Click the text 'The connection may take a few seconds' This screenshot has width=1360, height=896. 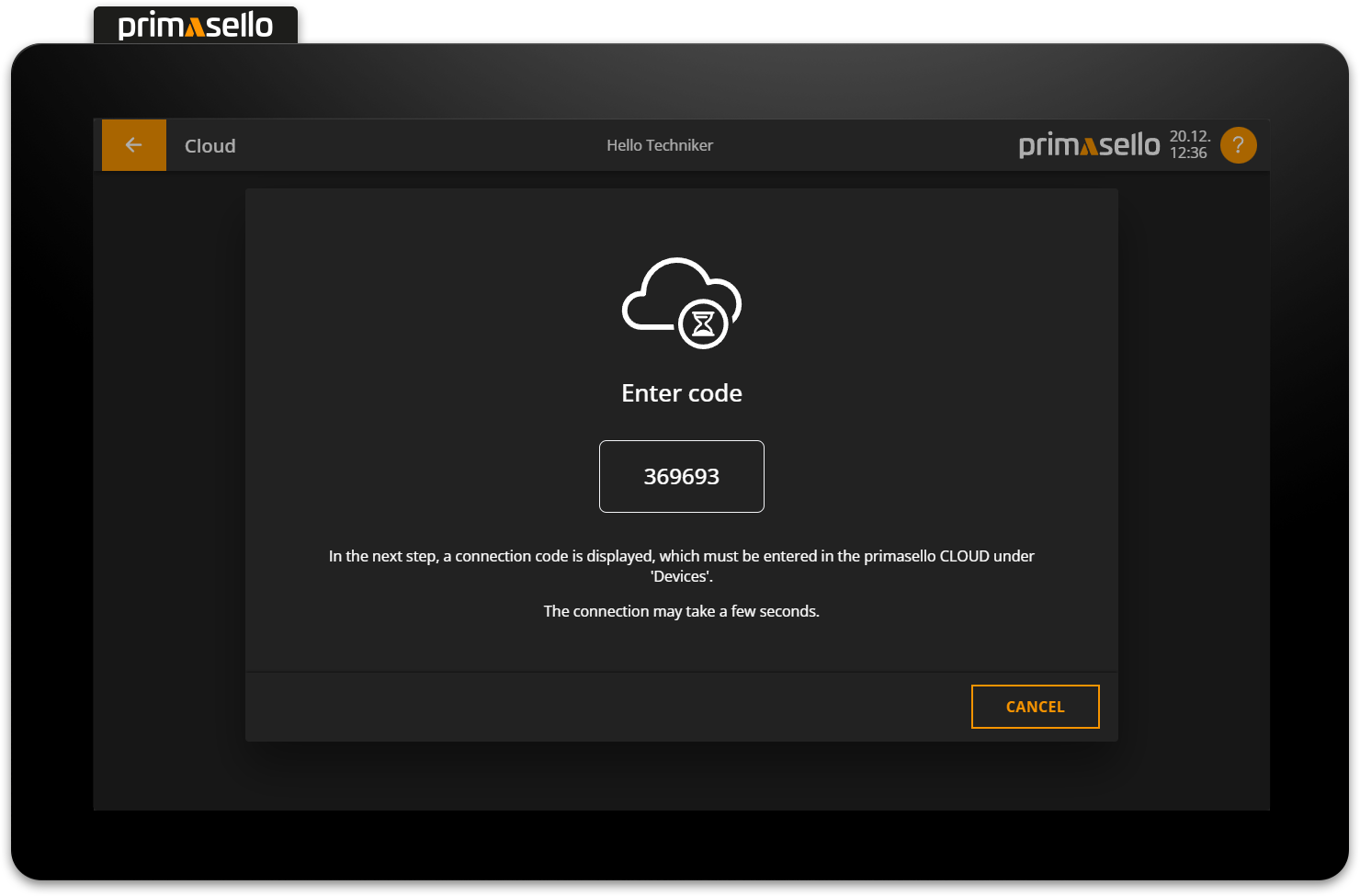[x=681, y=610]
